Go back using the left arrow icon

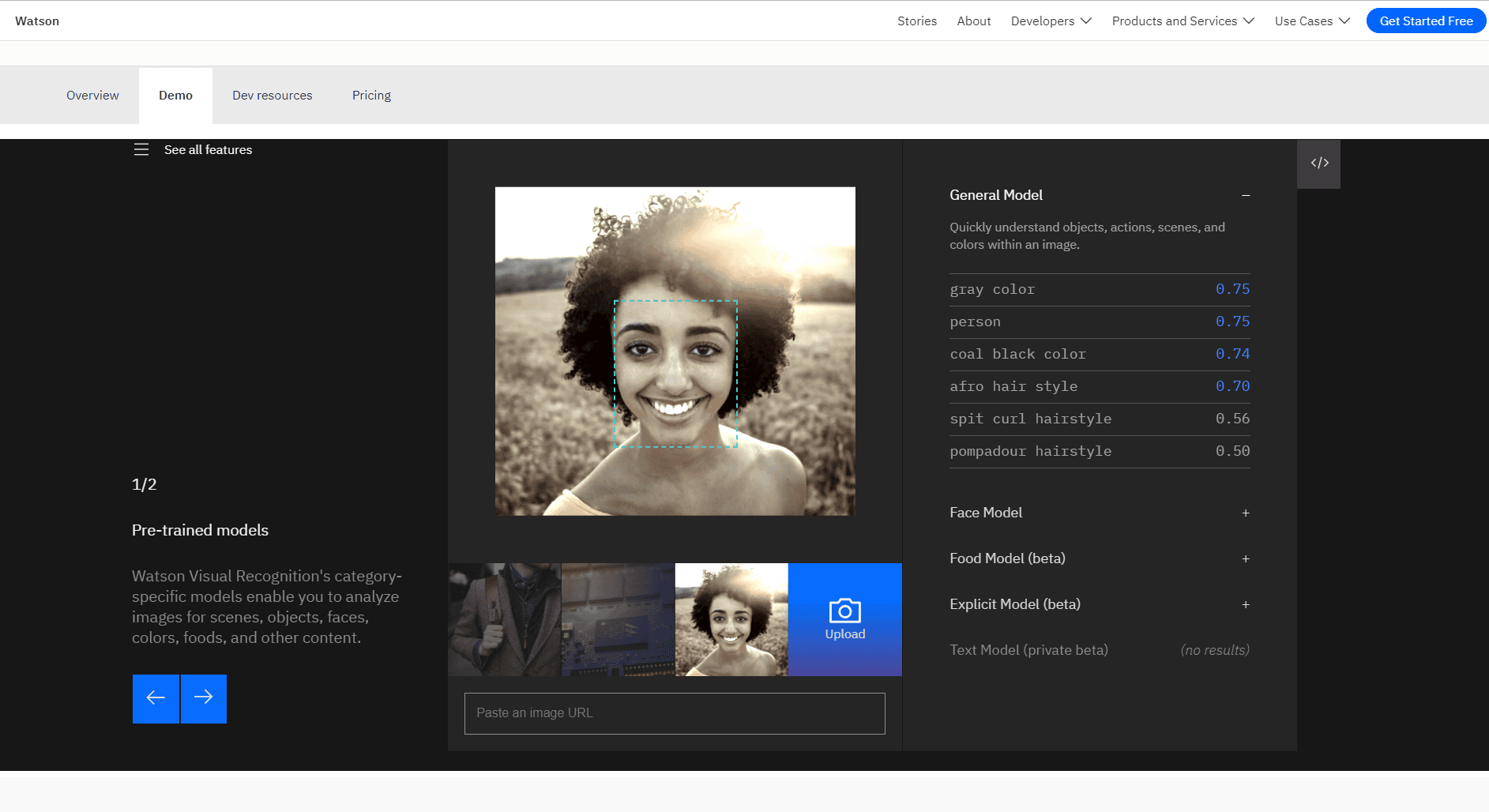[x=156, y=698]
